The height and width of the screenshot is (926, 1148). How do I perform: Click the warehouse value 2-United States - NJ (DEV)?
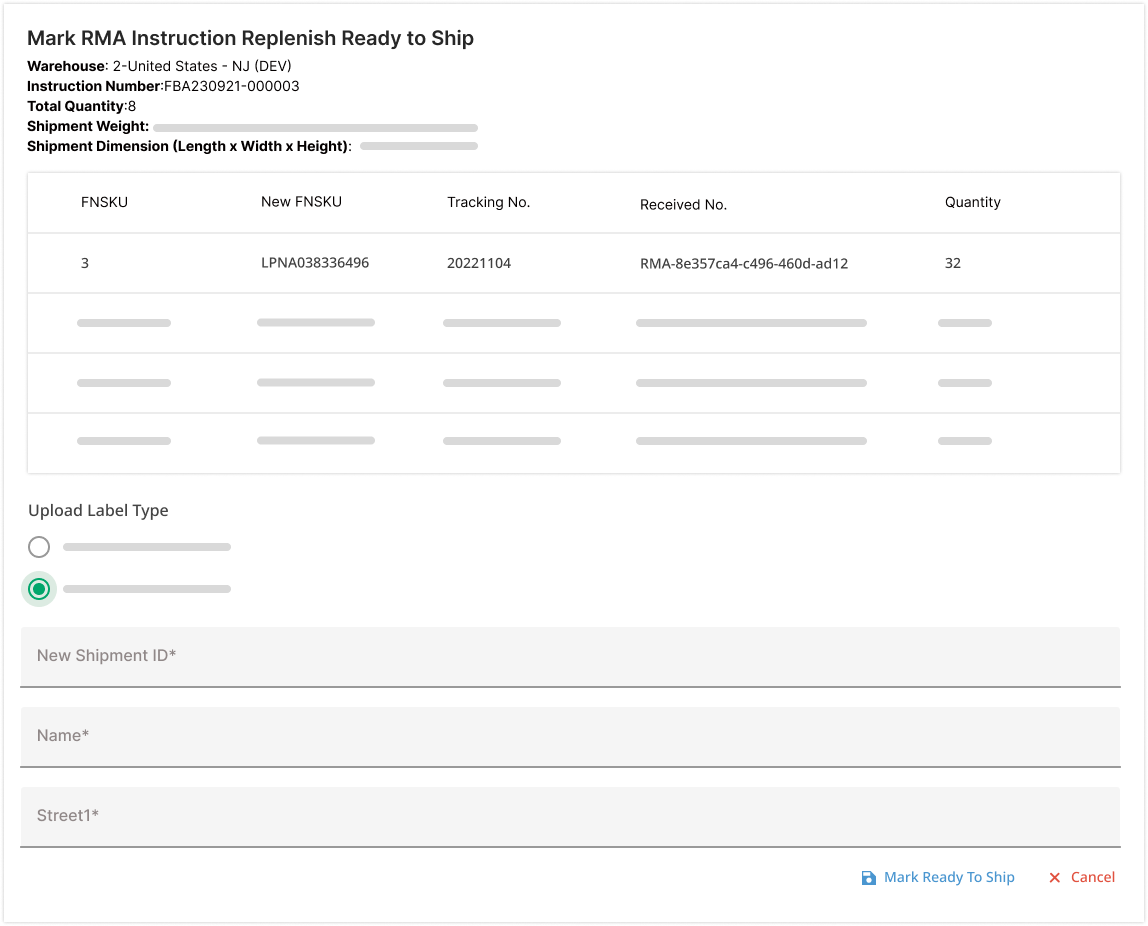215,66
